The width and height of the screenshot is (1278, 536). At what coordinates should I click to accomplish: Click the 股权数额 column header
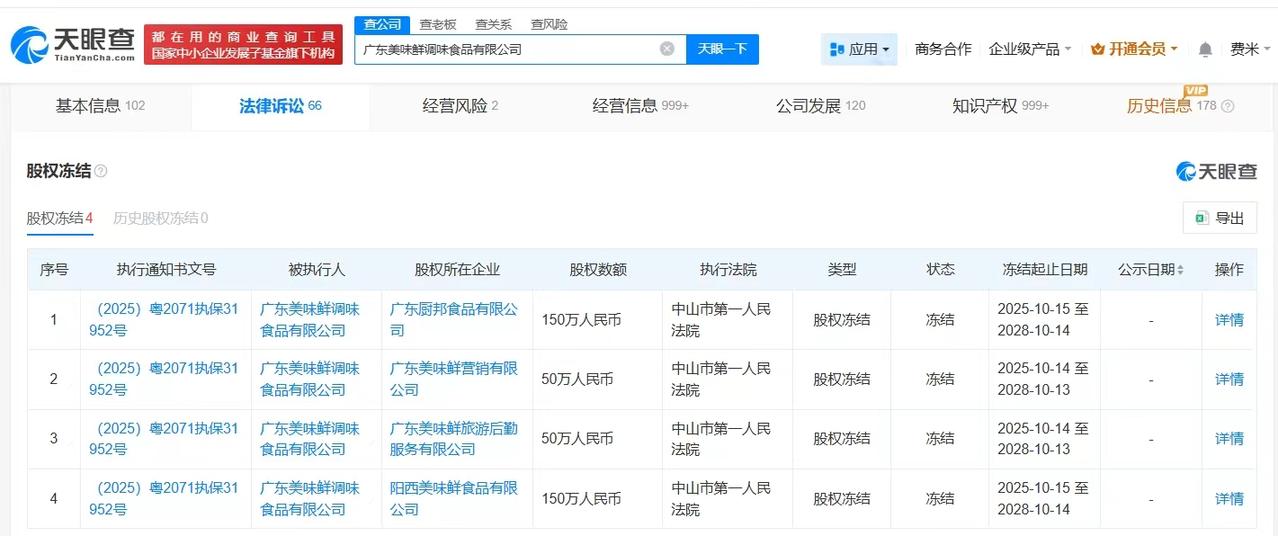[598, 270]
